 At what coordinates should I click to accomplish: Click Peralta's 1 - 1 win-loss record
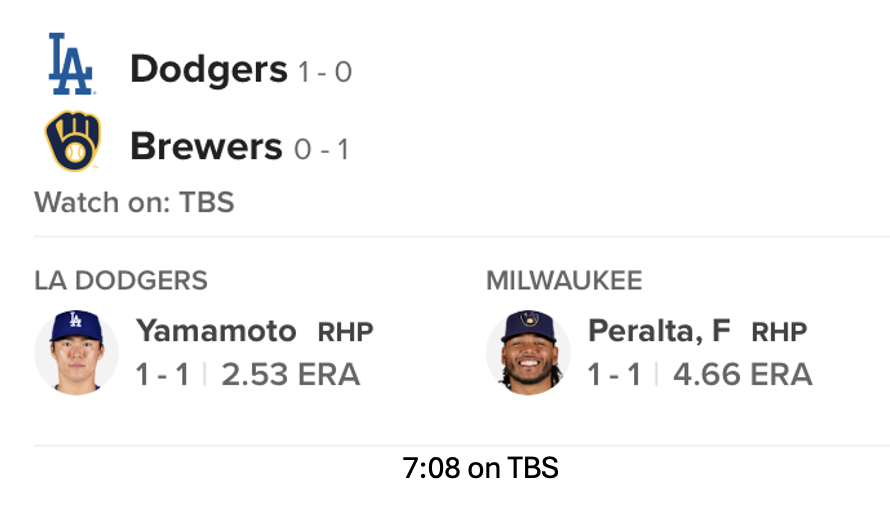coord(615,375)
